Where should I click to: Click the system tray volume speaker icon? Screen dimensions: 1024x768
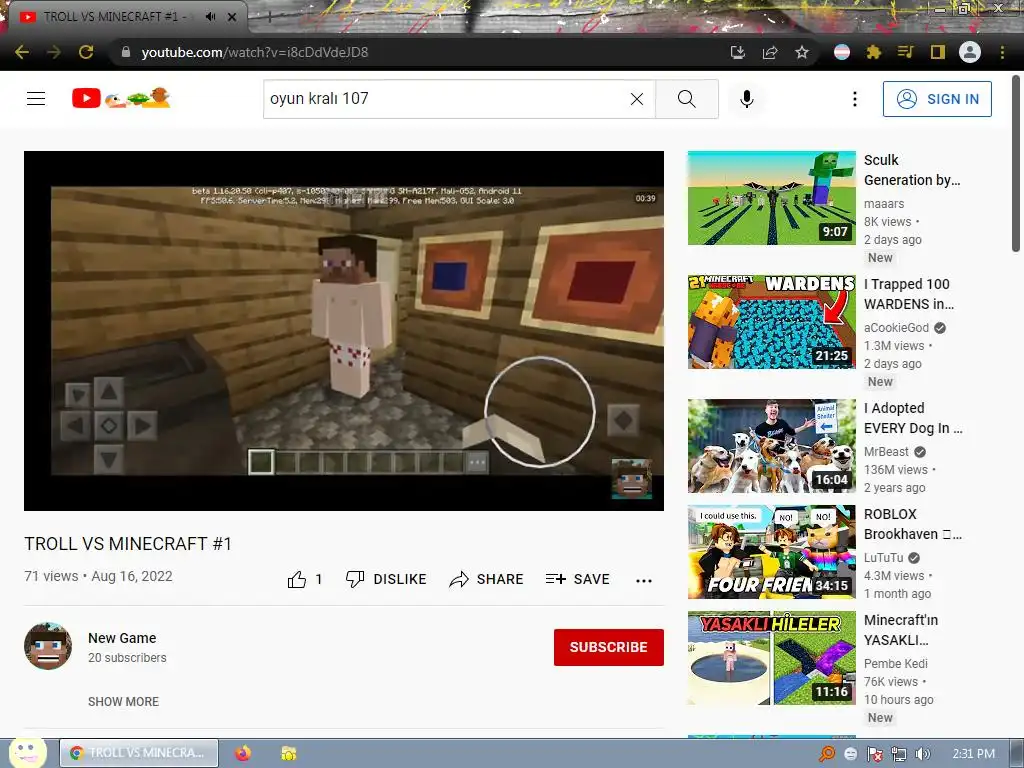pyautogui.click(x=922, y=754)
